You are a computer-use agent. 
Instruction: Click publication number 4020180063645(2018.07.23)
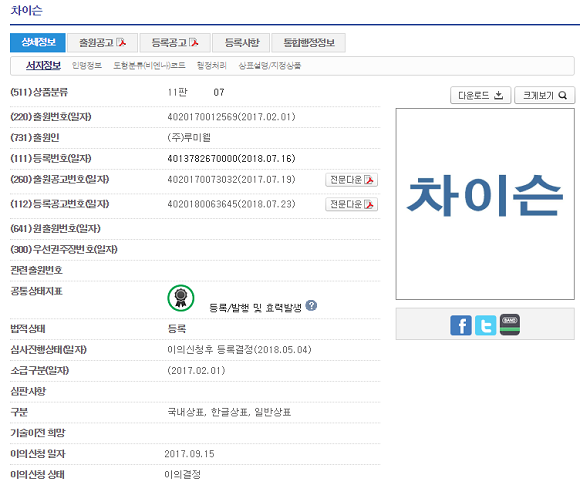231,204
